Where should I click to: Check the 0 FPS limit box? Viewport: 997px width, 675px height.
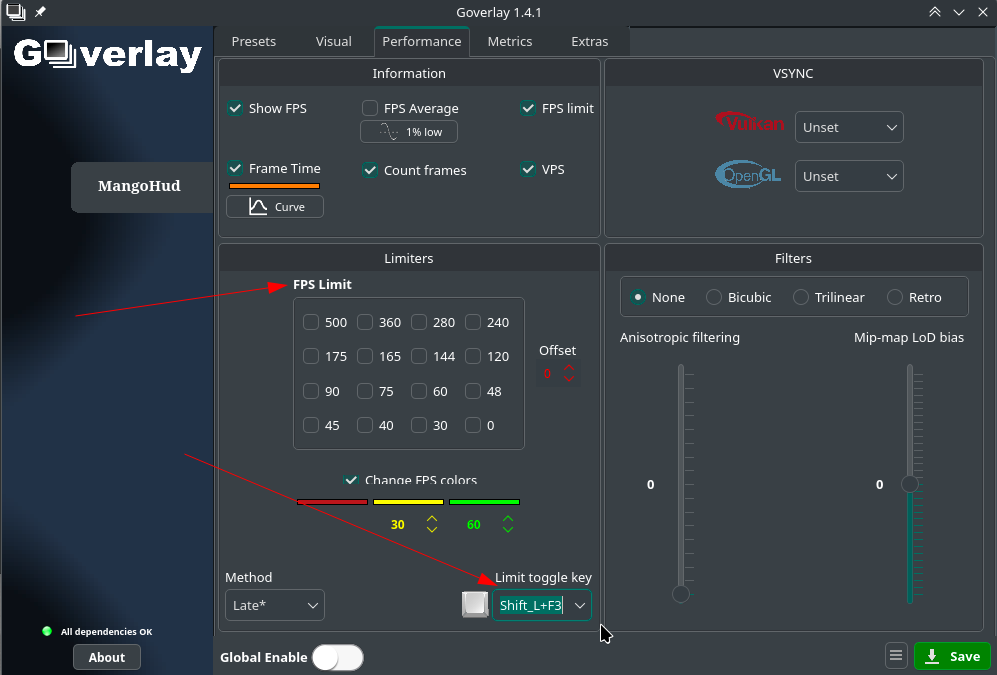(x=473, y=425)
